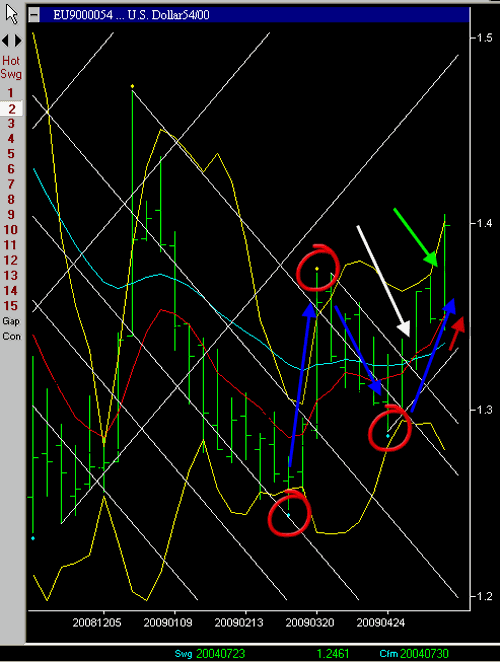Pick swing number 13
The height and width of the screenshot is (662, 500).
[11, 275]
